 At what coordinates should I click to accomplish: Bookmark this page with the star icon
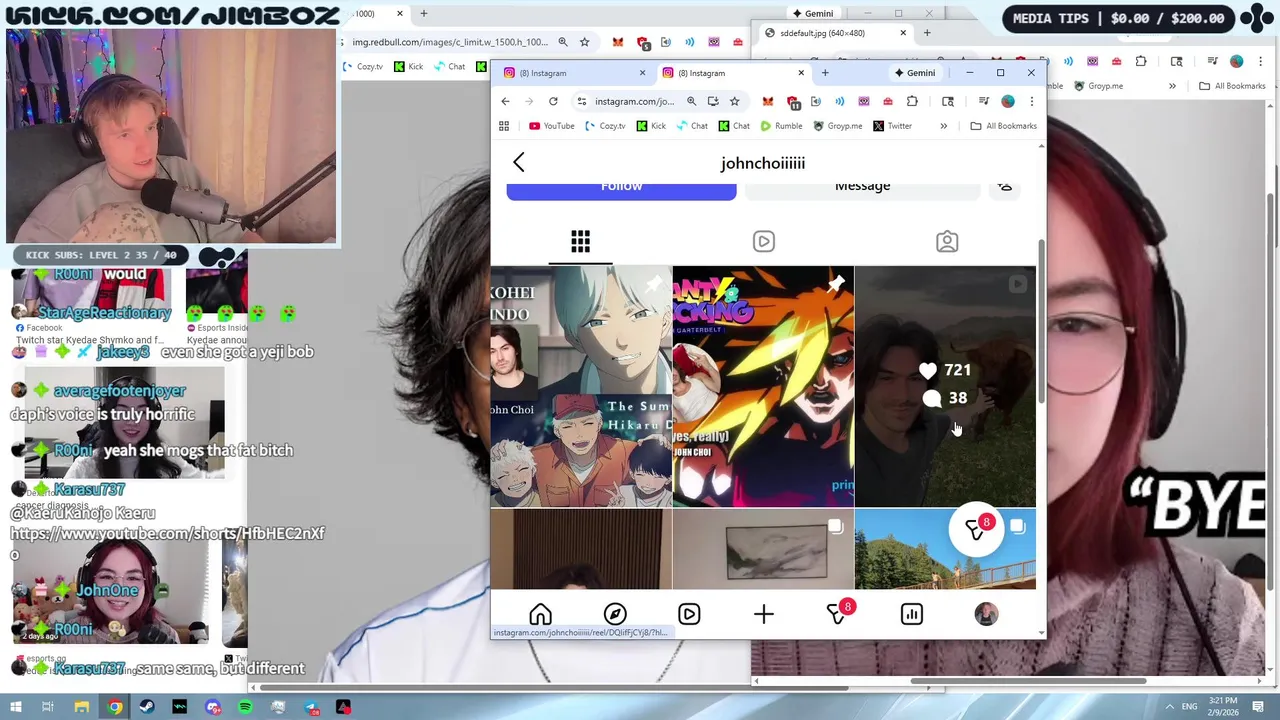click(x=734, y=101)
